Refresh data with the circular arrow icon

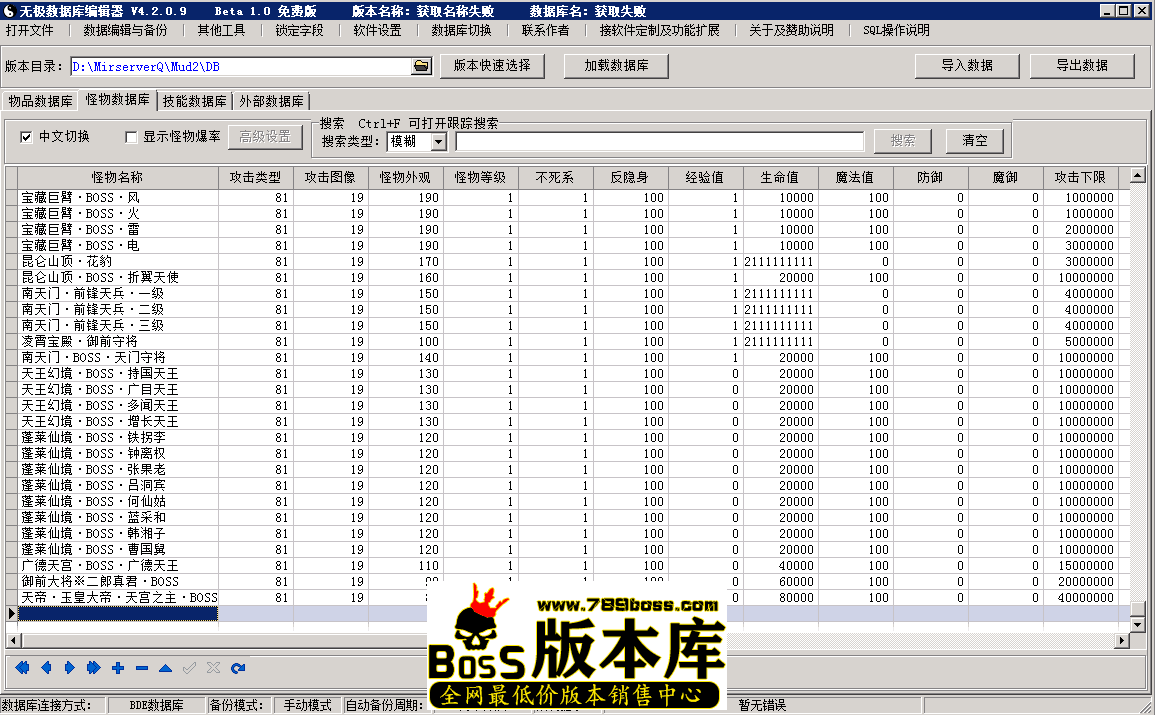237,667
